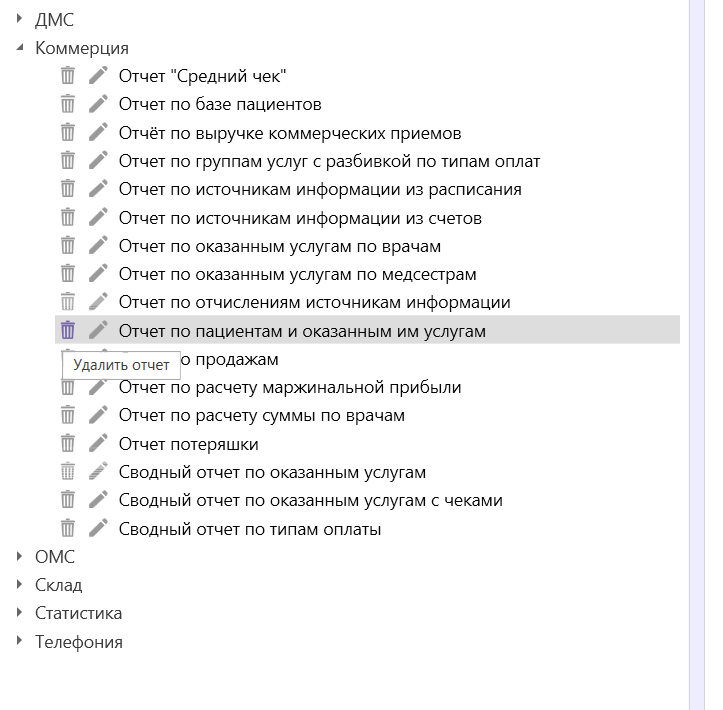Image resolution: width=723 pixels, height=710 pixels.
Task: Delete the "Средний чек" report via trash icon
Action: pyautogui.click(x=68, y=76)
